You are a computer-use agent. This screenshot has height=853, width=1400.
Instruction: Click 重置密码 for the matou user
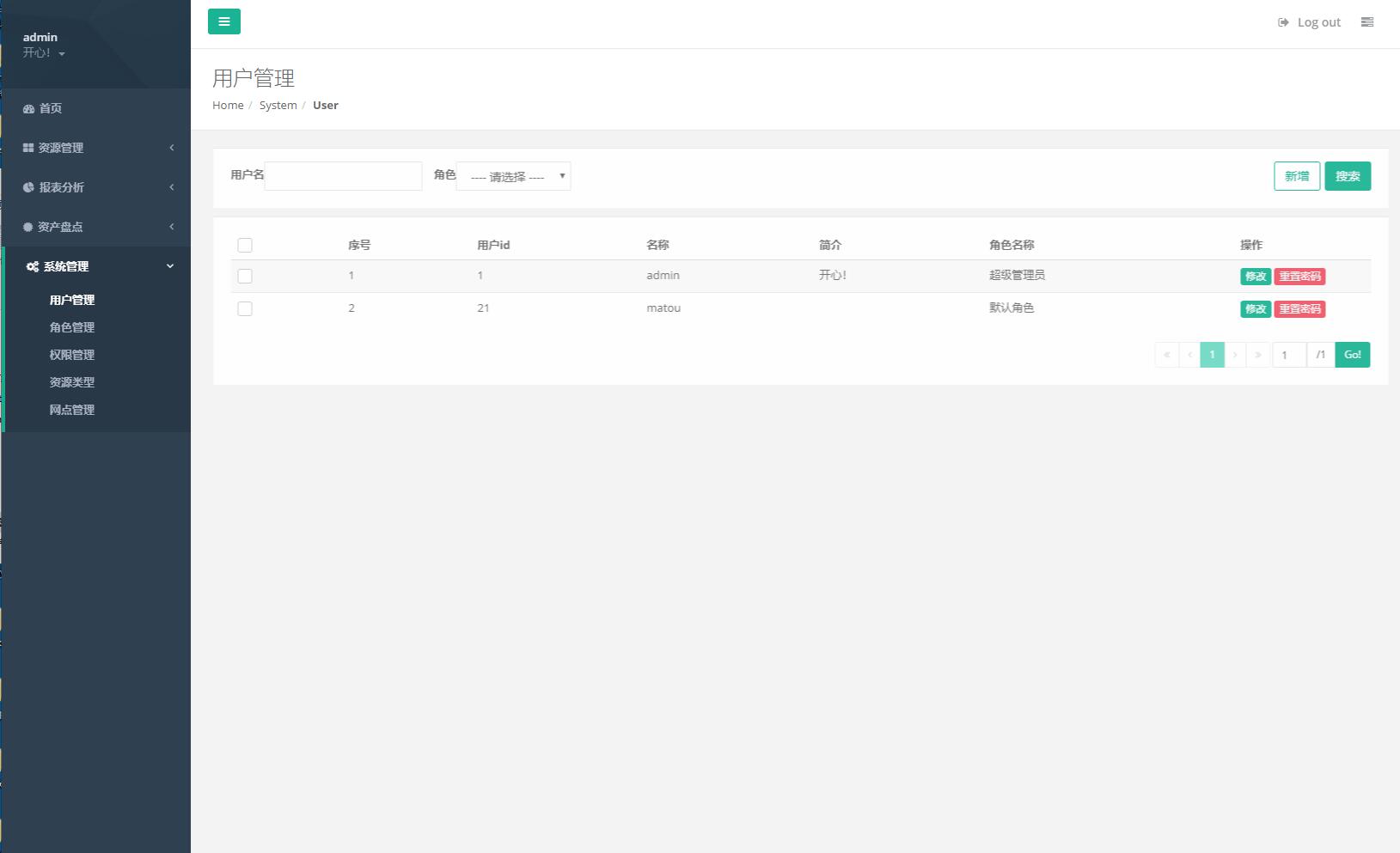1299,309
